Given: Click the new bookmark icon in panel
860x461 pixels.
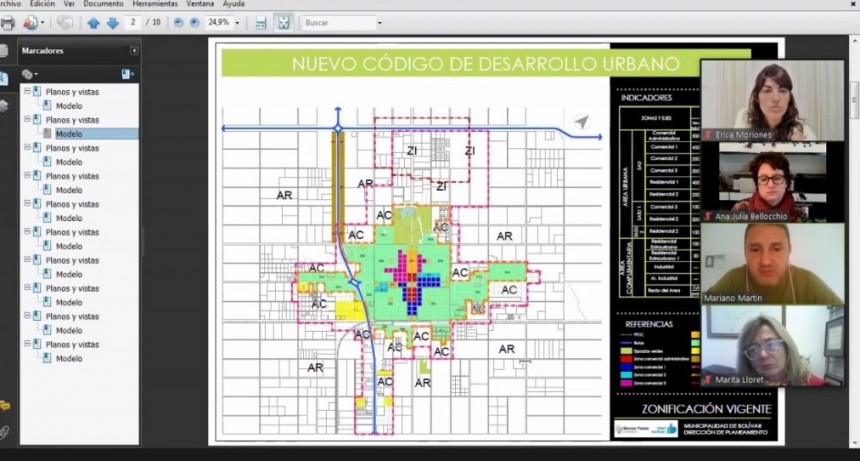Looking at the screenshot, I should tap(127, 74).
